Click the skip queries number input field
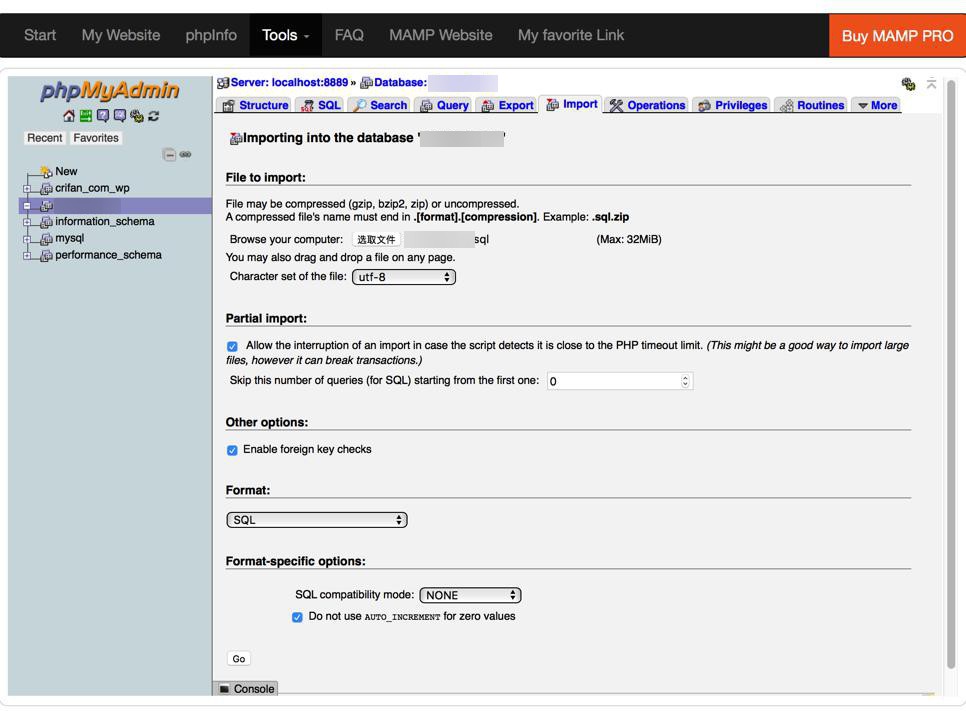This screenshot has width=966, height=711. 620,381
